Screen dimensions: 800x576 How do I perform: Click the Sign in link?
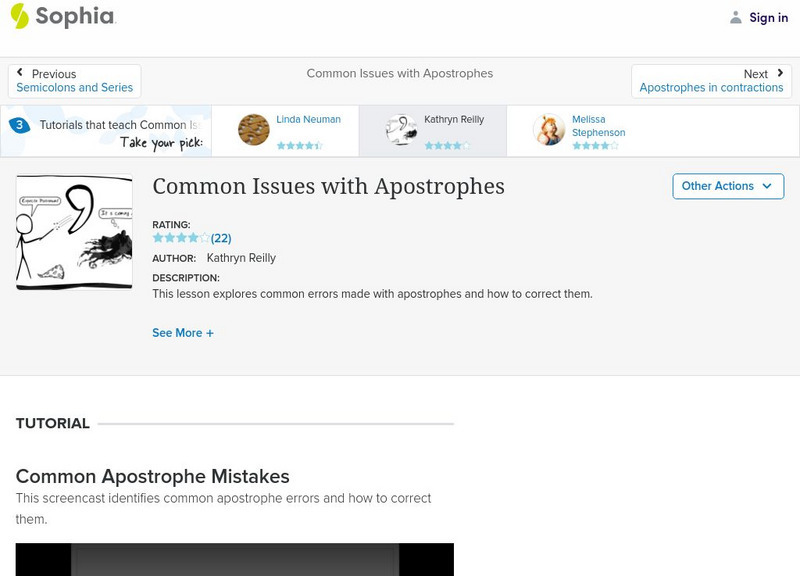tap(768, 17)
